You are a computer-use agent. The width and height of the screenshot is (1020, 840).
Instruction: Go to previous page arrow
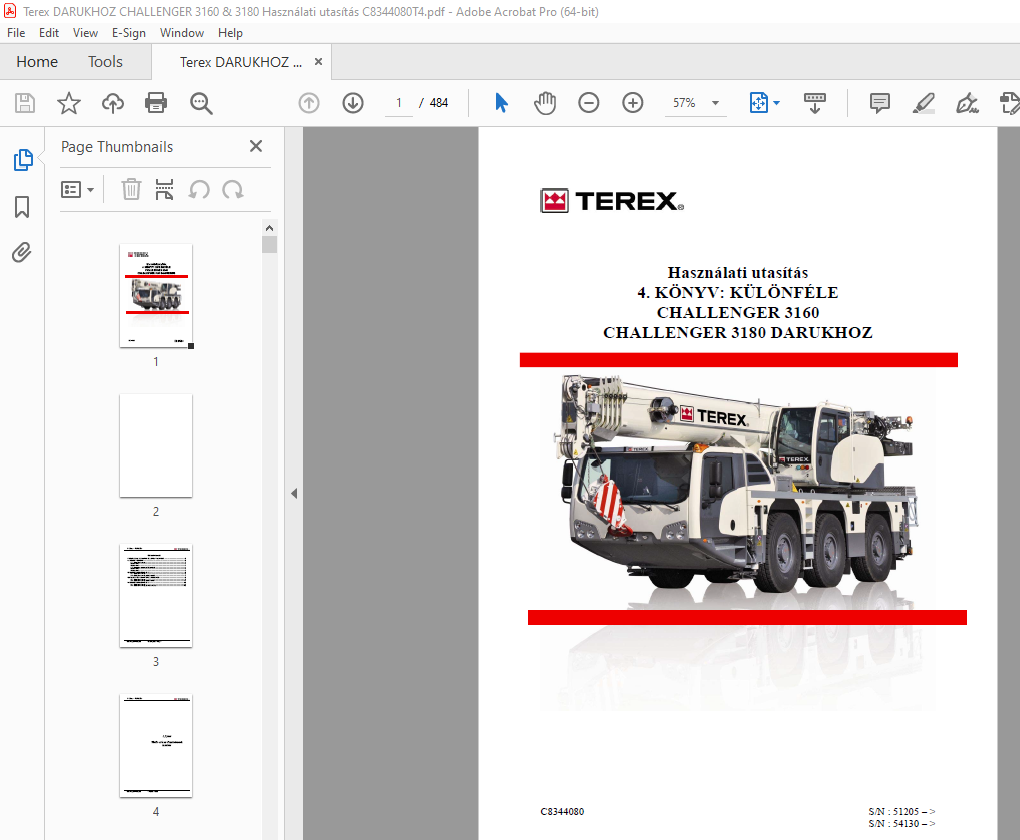[309, 103]
